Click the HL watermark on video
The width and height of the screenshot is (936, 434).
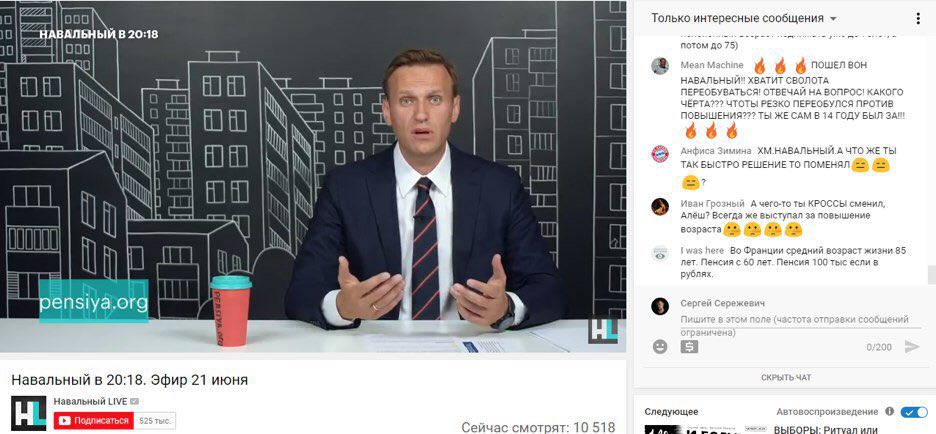[x=603, y=330]
